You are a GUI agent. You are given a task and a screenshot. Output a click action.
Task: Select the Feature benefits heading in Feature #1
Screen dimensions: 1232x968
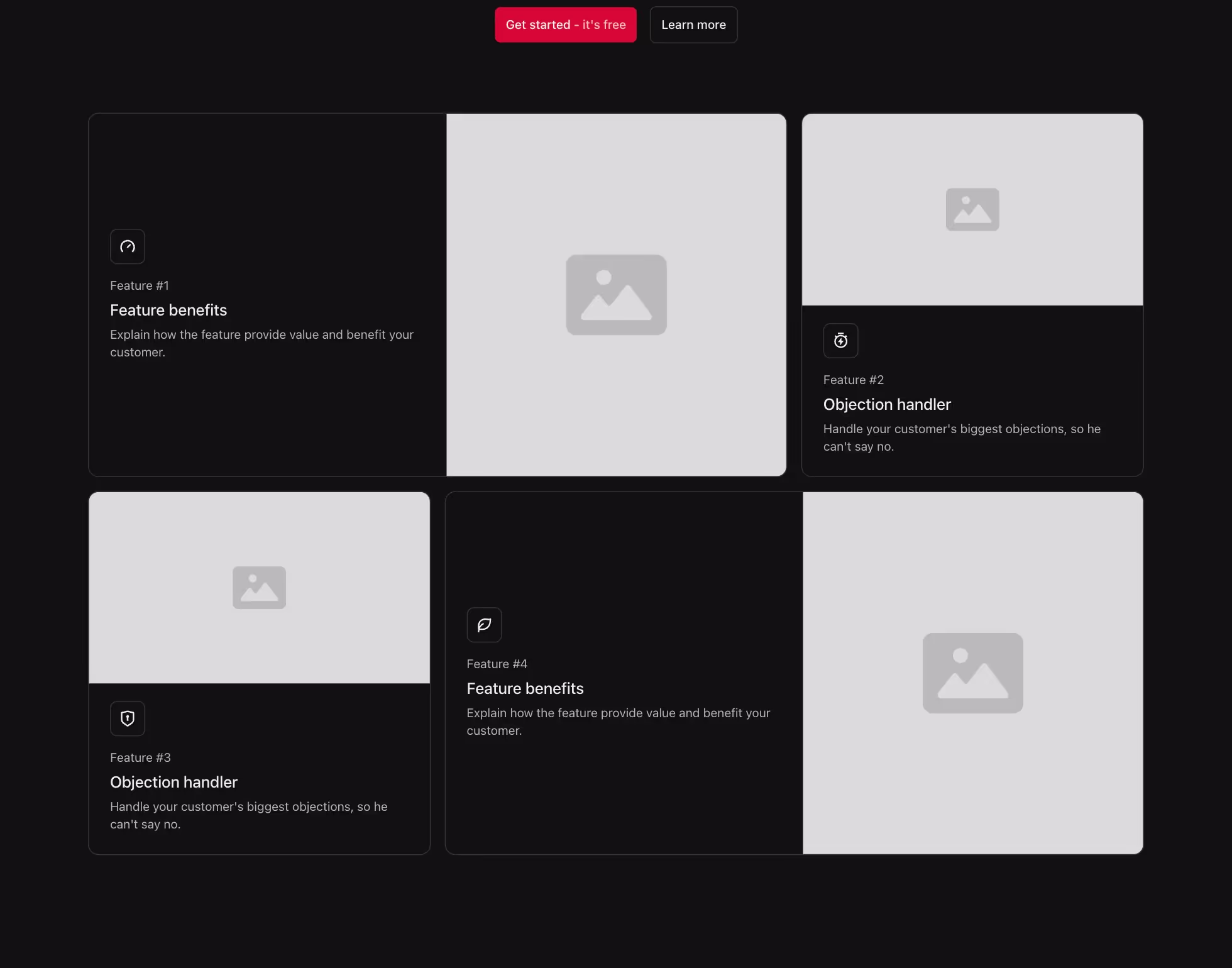168,310
